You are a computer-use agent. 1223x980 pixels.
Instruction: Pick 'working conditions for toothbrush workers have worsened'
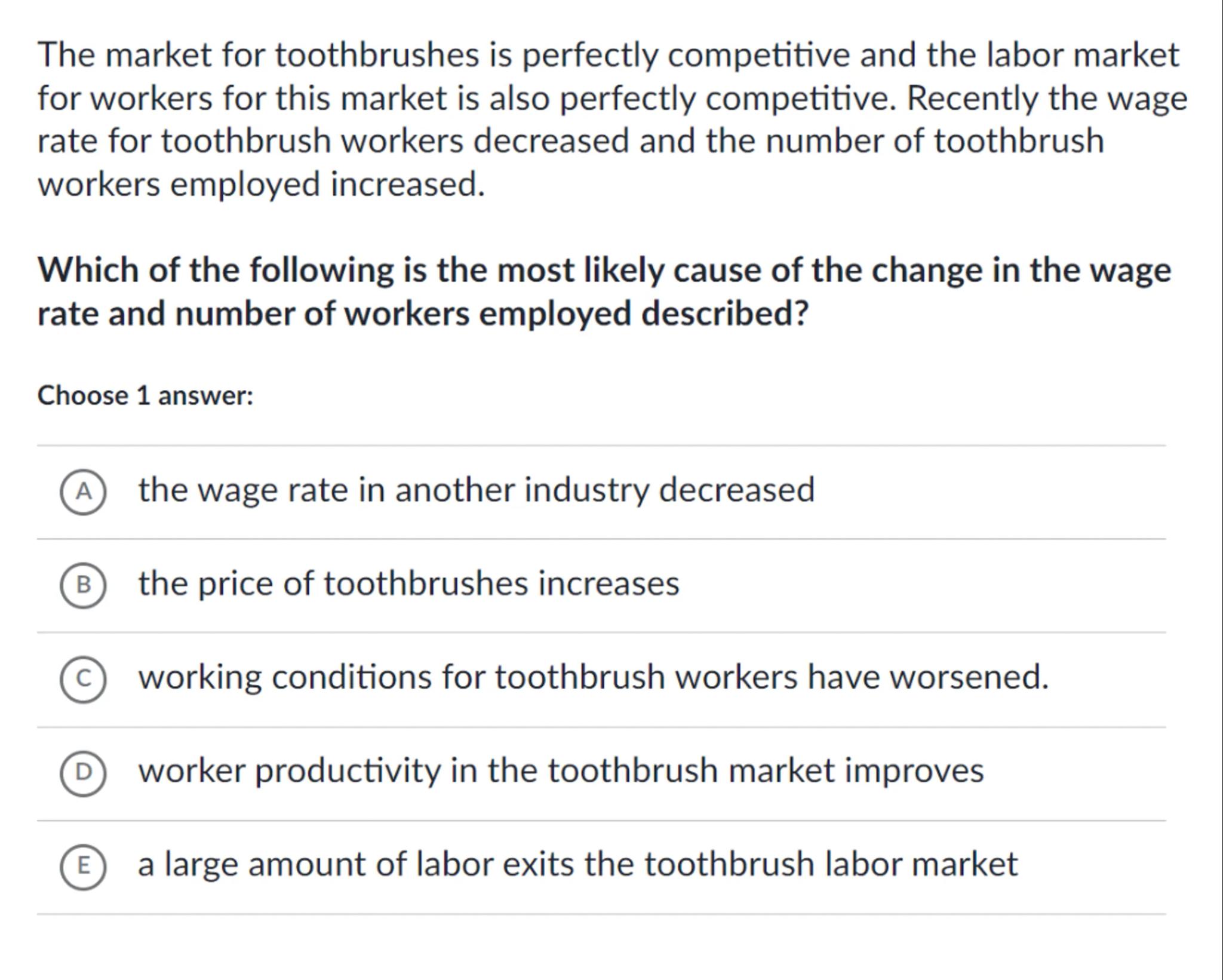pyautogui.click(x=593, y=678)
